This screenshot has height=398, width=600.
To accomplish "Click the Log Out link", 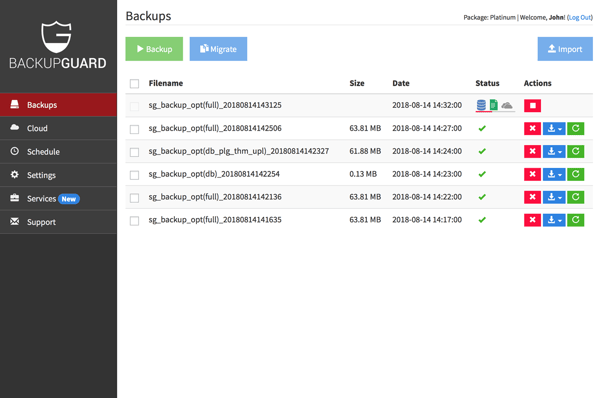I will click(580, 18).
